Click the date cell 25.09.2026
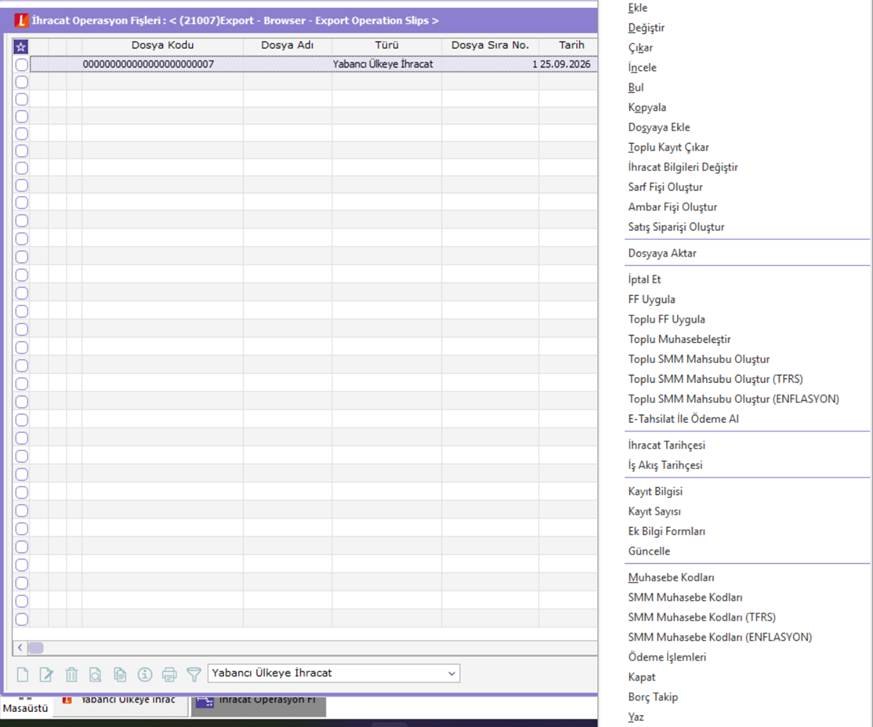The height and width of the screenshot is (727, 873). coord(565,64)
